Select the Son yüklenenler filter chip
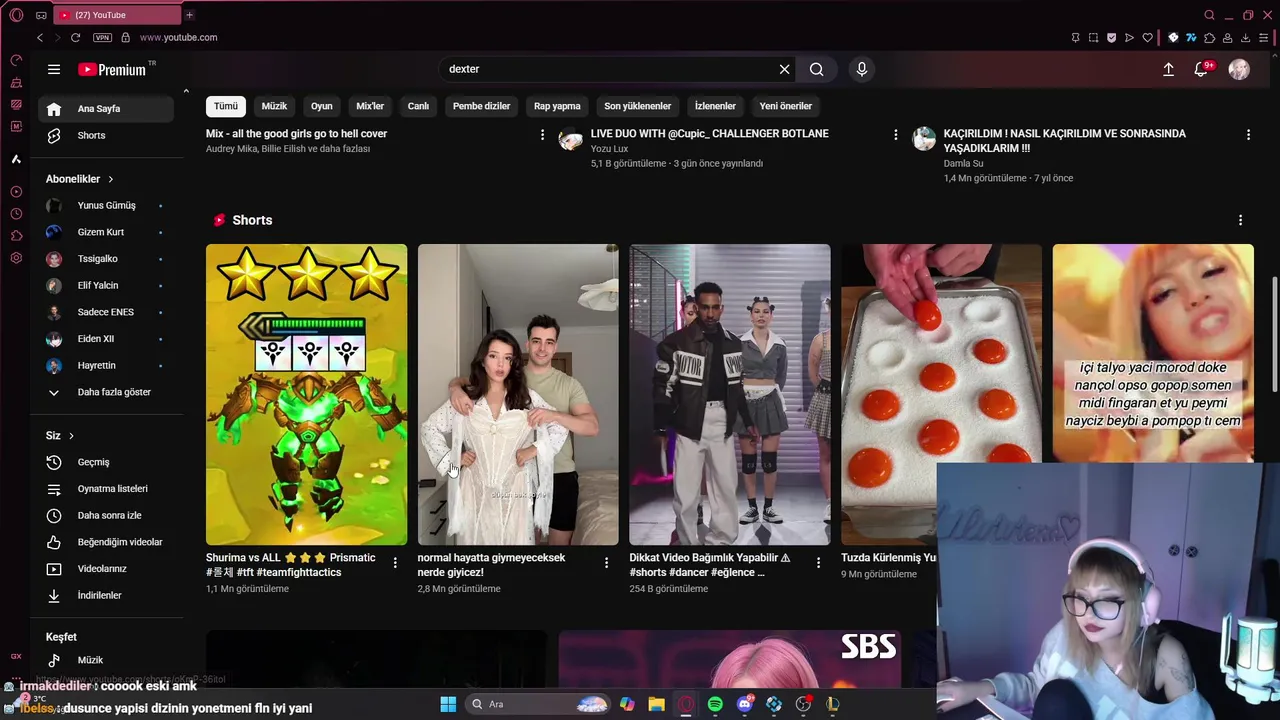 637,106
